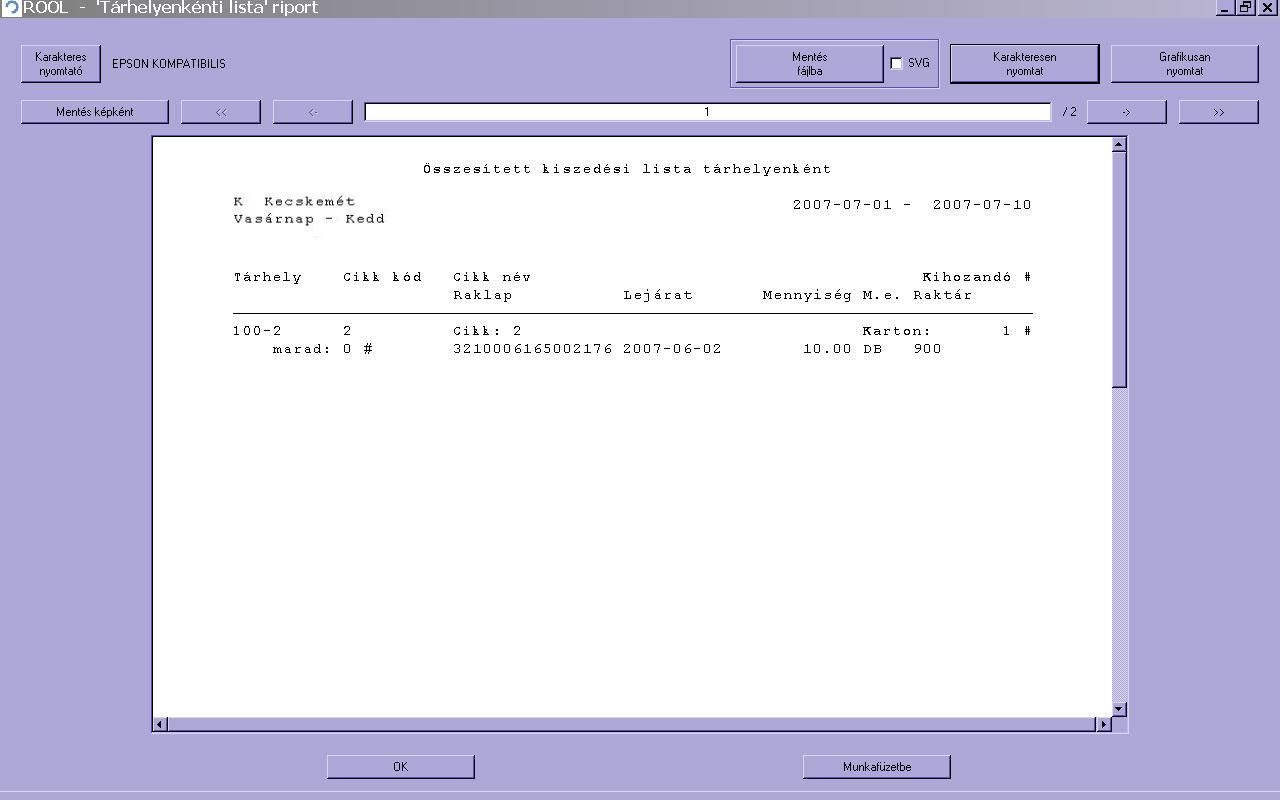Viewport: 1280px width, 800px height.
Task: Export with the Munkafüzetbe button
Action: coord(876,767)
